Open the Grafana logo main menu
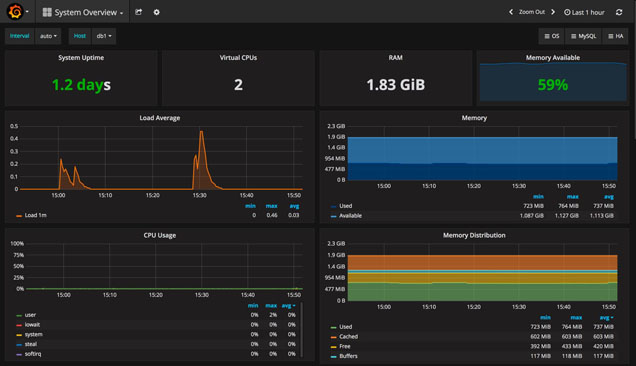 15,12
